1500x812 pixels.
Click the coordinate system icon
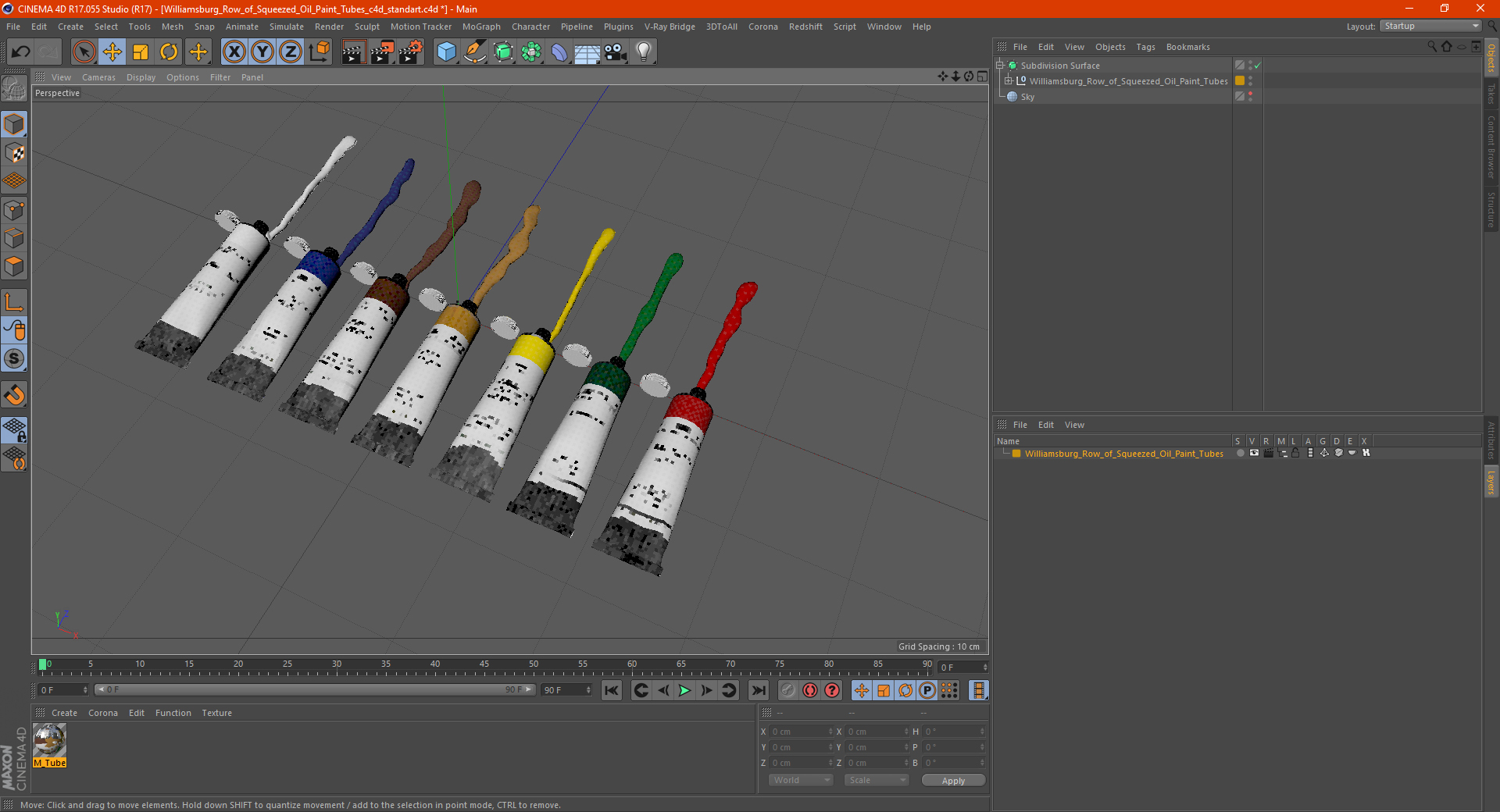[x=320, y=52]
